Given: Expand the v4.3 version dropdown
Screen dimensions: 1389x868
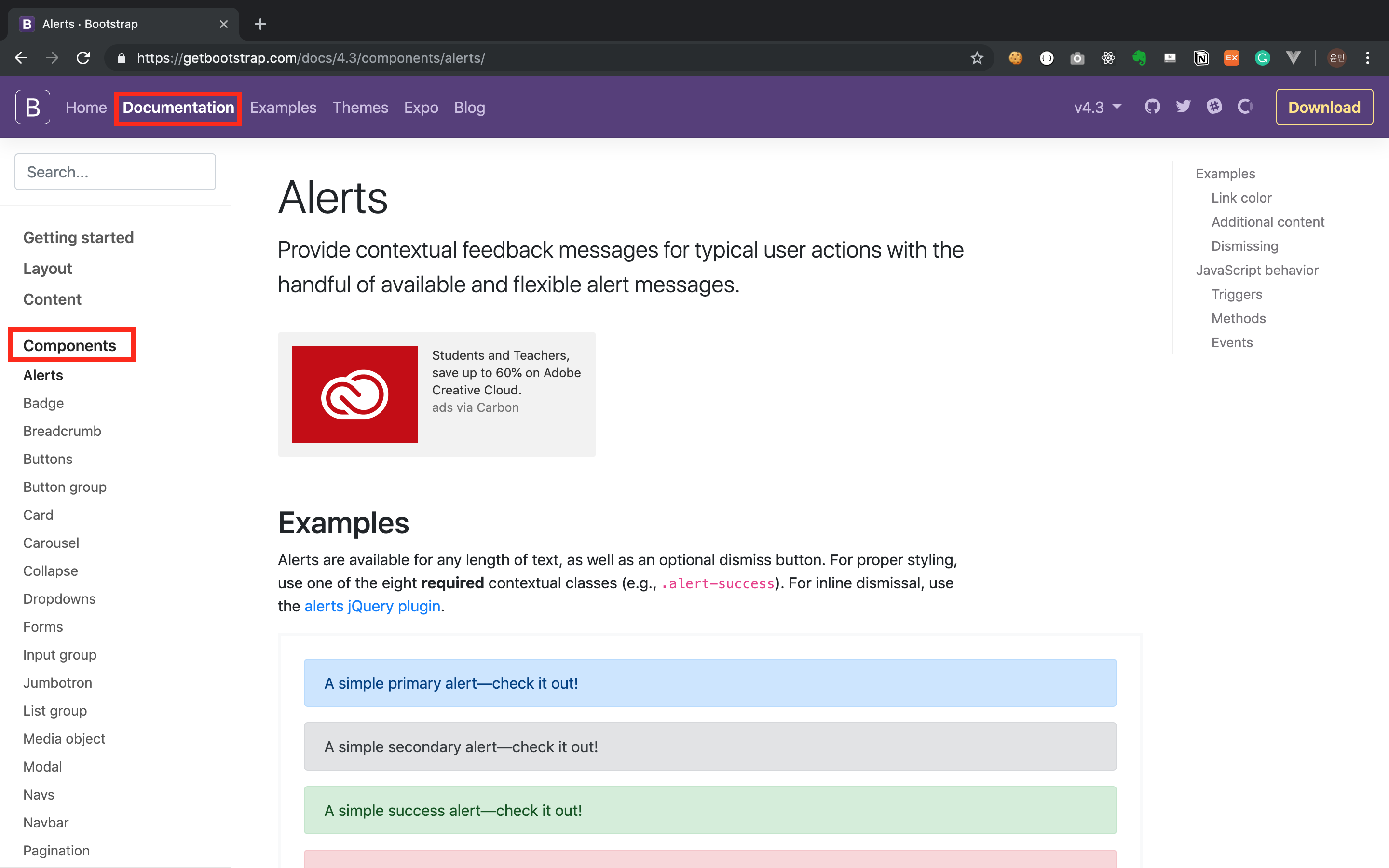Looking at the screenshot, I should (1097, 108).
